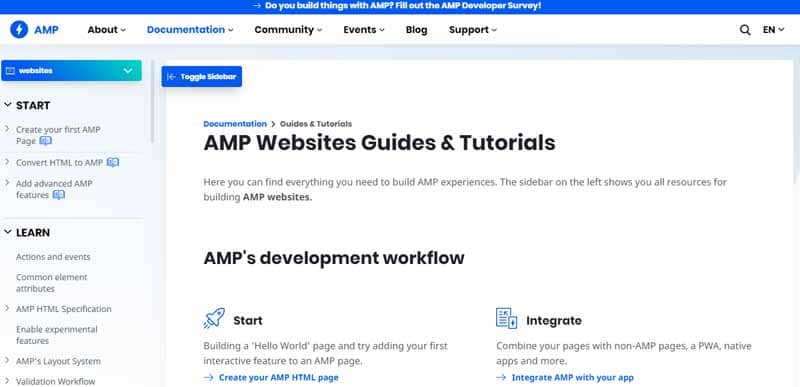Image resolution: width=800 pixels, height=387 pixels.
Task: Expand Create your first AMP Page item
Action: tap(7, 128)
